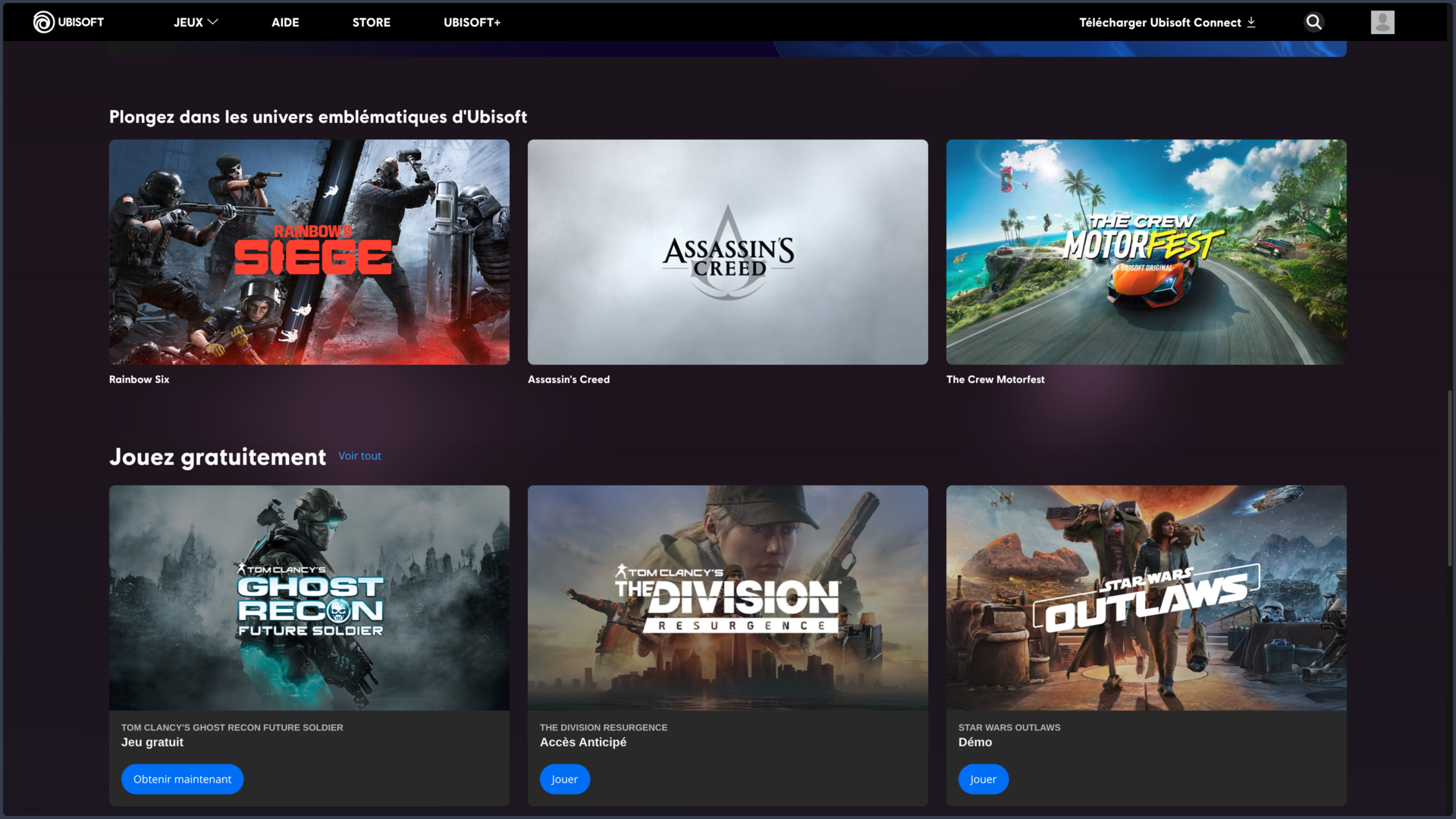Click THE DIVISION RESURGENCE title text
Viewport: 1456px width, 819px height.
point(604,727)
